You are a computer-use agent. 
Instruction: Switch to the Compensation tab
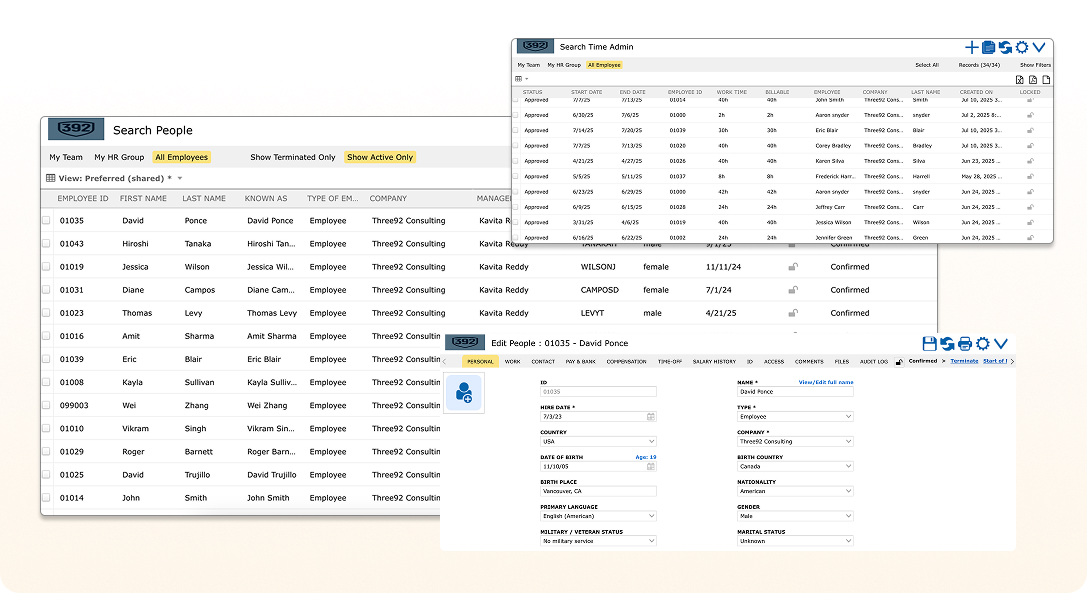(626, 361)
